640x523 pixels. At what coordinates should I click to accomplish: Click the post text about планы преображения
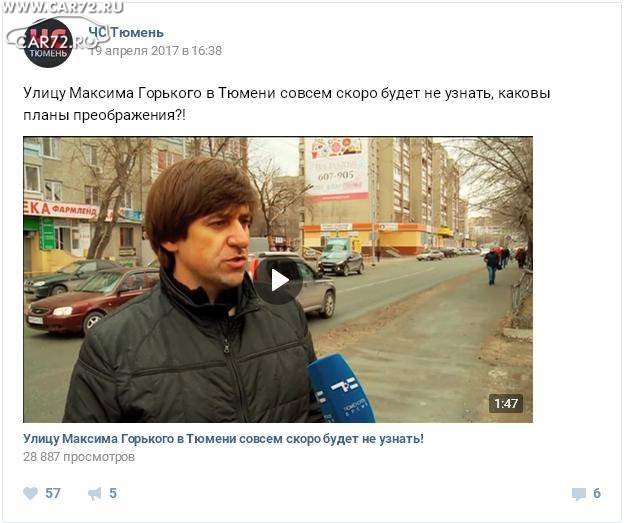click(287, 104)
